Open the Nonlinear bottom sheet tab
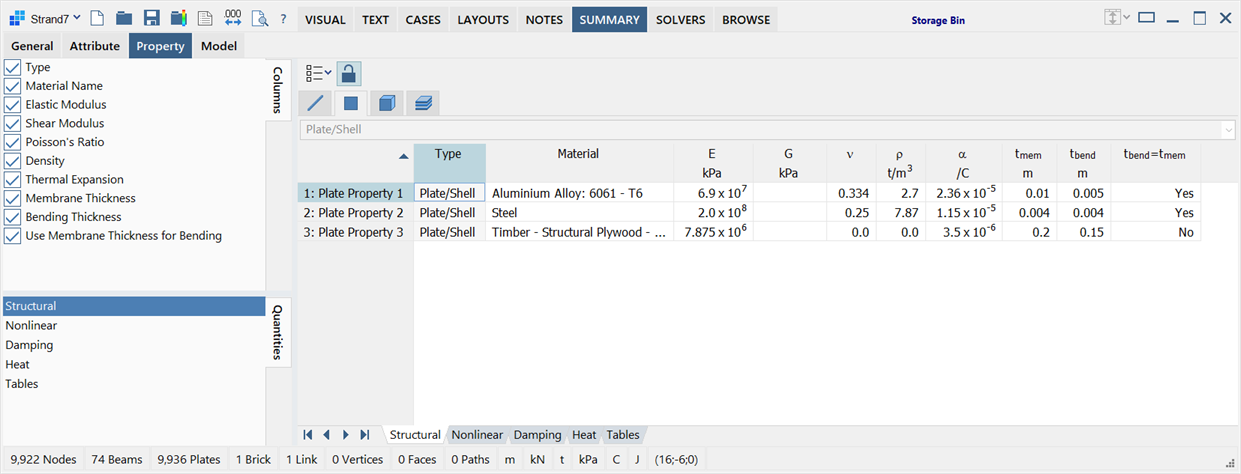This screenshot has height=474, width=1241. 477,435
